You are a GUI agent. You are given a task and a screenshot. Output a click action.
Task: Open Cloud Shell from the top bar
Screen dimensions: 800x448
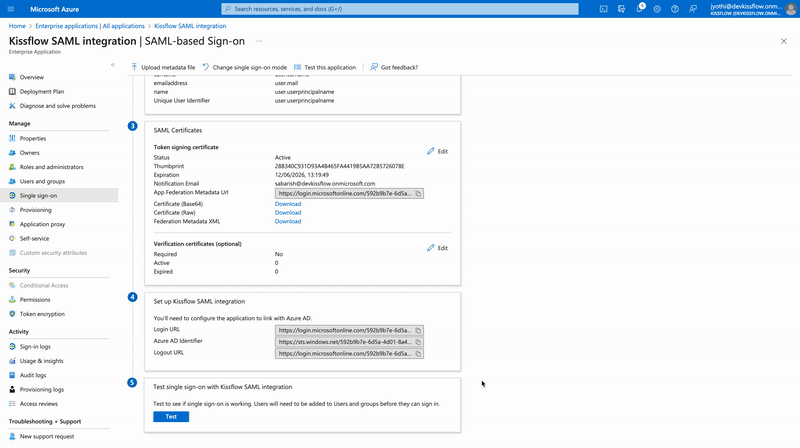pos(604,8)
